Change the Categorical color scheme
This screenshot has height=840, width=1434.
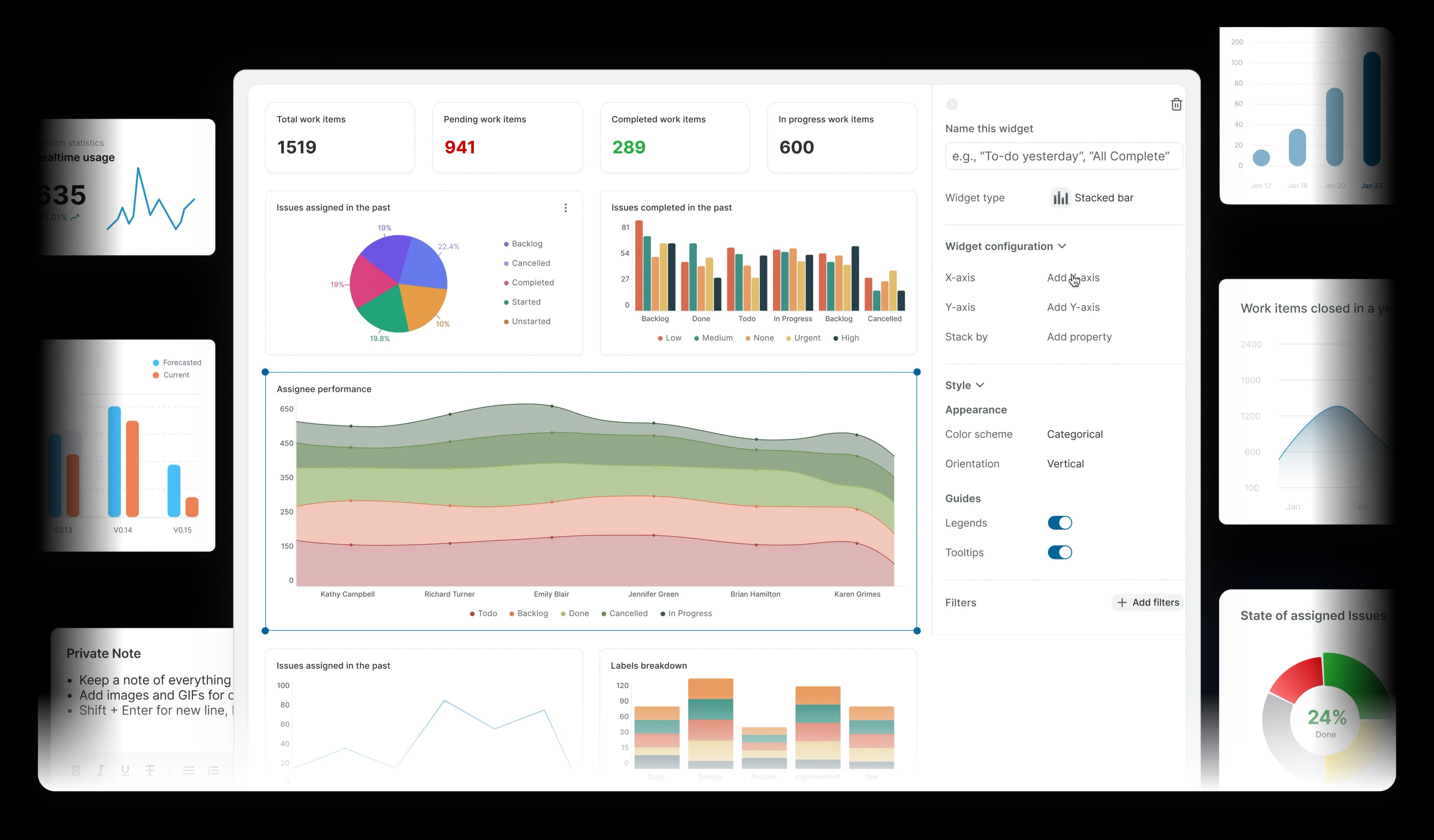pyautogui.click(x=1074, y=434)
